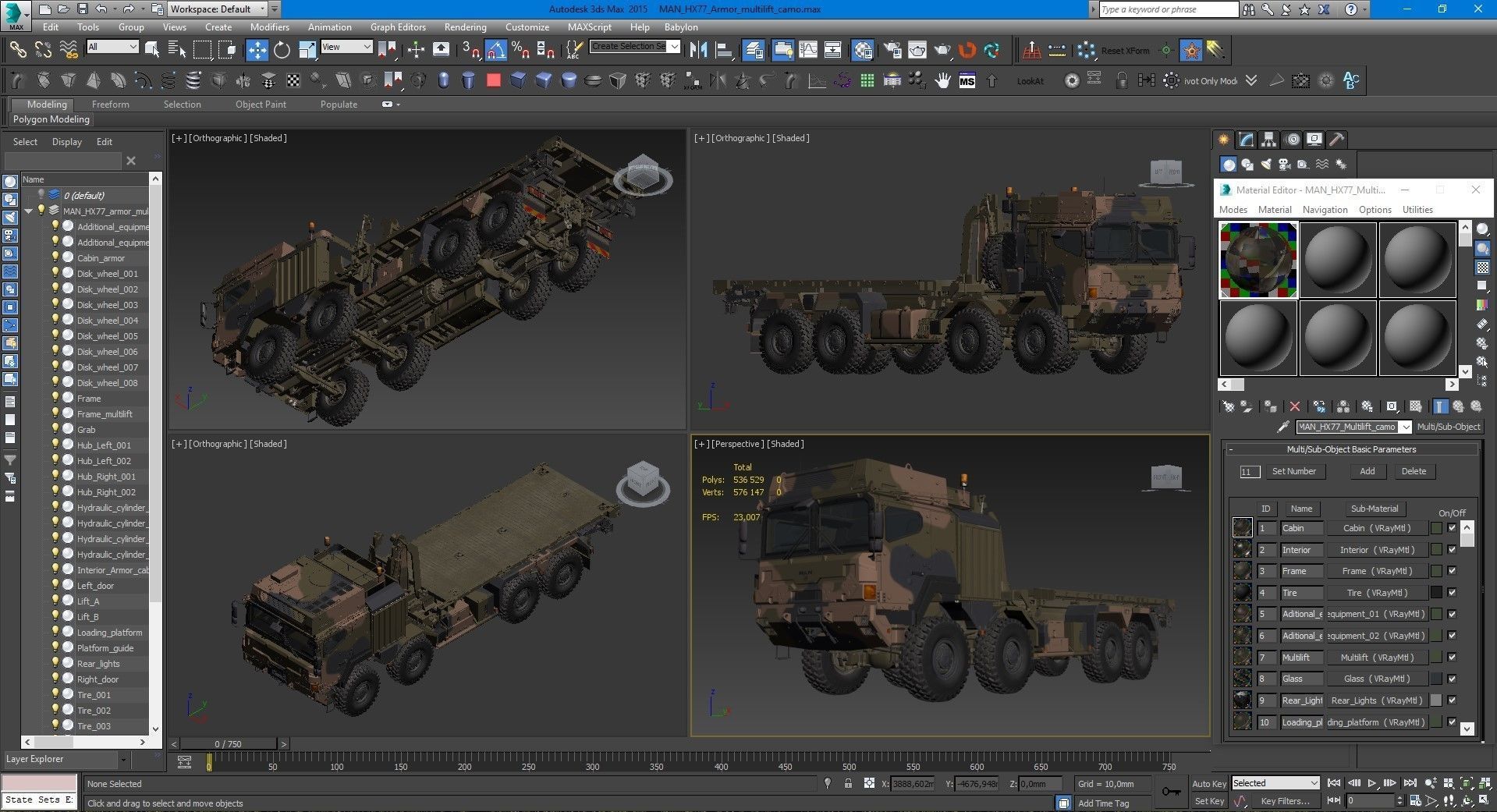
Task: Collapse the MAN_HX77_armor layer tree
Action: [x=29, y=211]
